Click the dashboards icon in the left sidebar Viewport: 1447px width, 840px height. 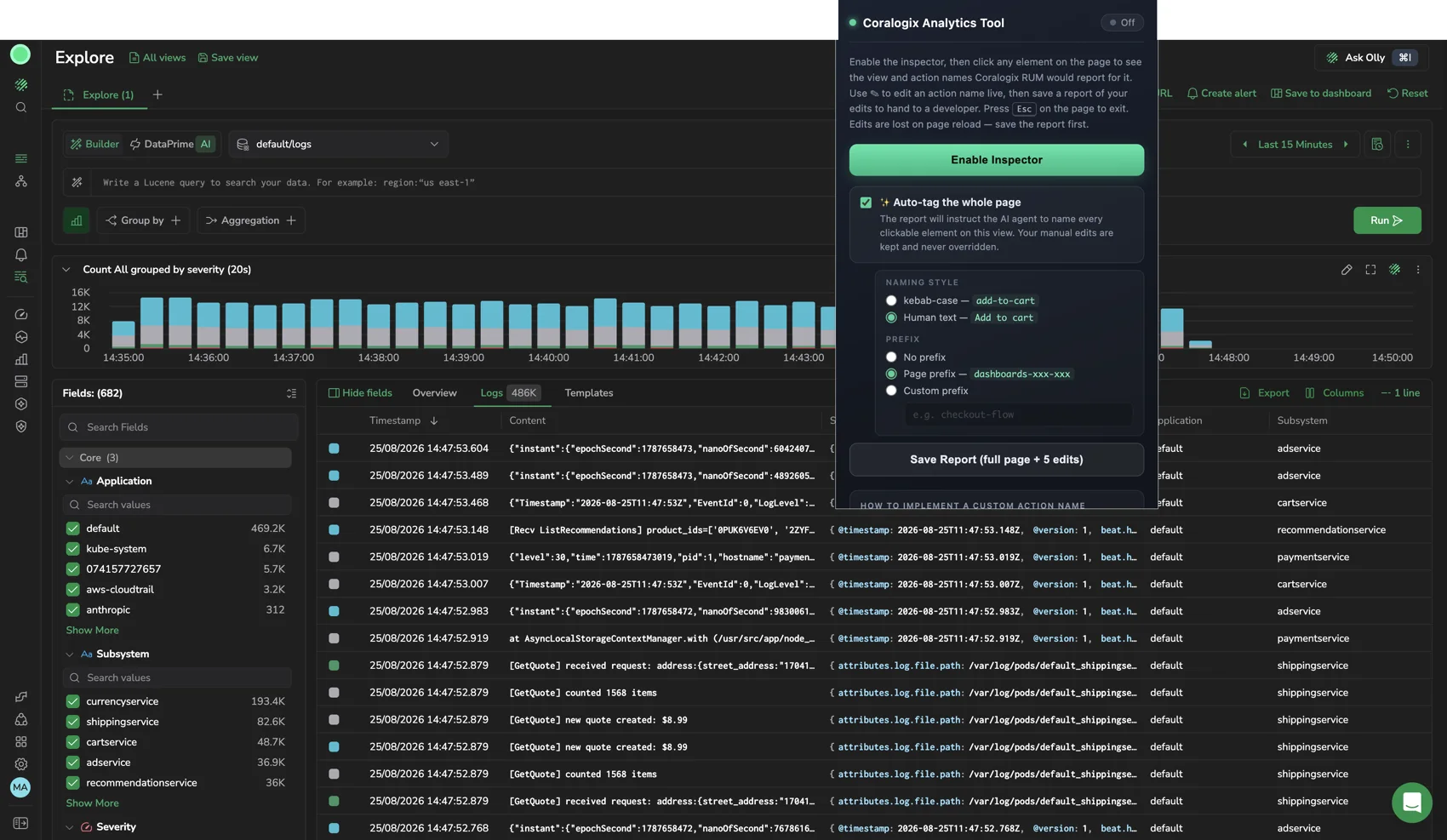(x=21, y=232)
